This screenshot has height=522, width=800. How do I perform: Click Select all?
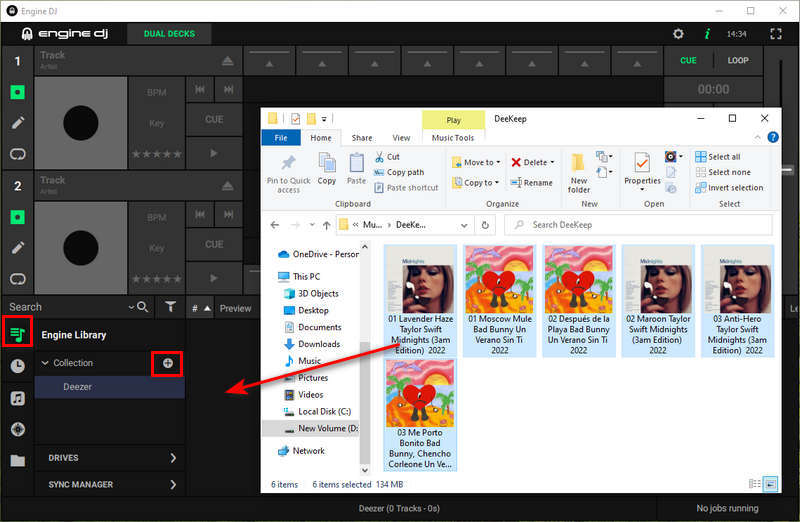tap(718, 157)
